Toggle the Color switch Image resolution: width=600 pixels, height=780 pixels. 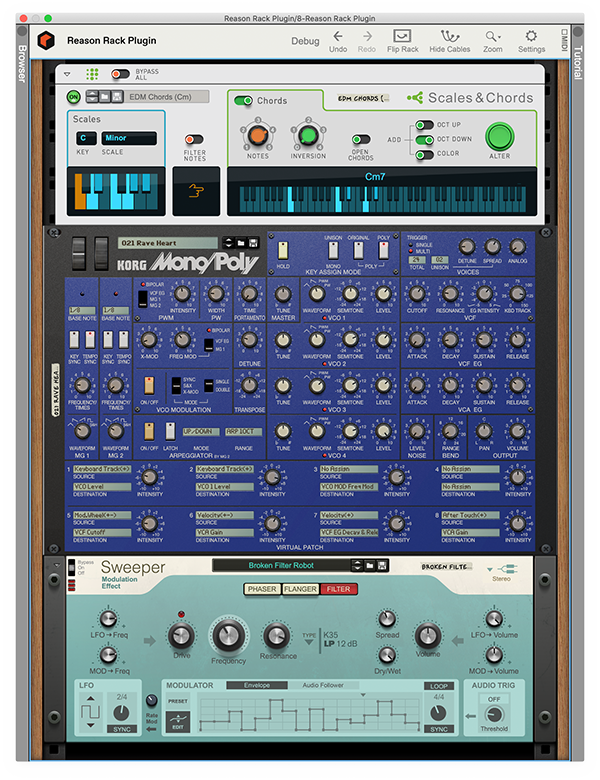click(424, 154)
